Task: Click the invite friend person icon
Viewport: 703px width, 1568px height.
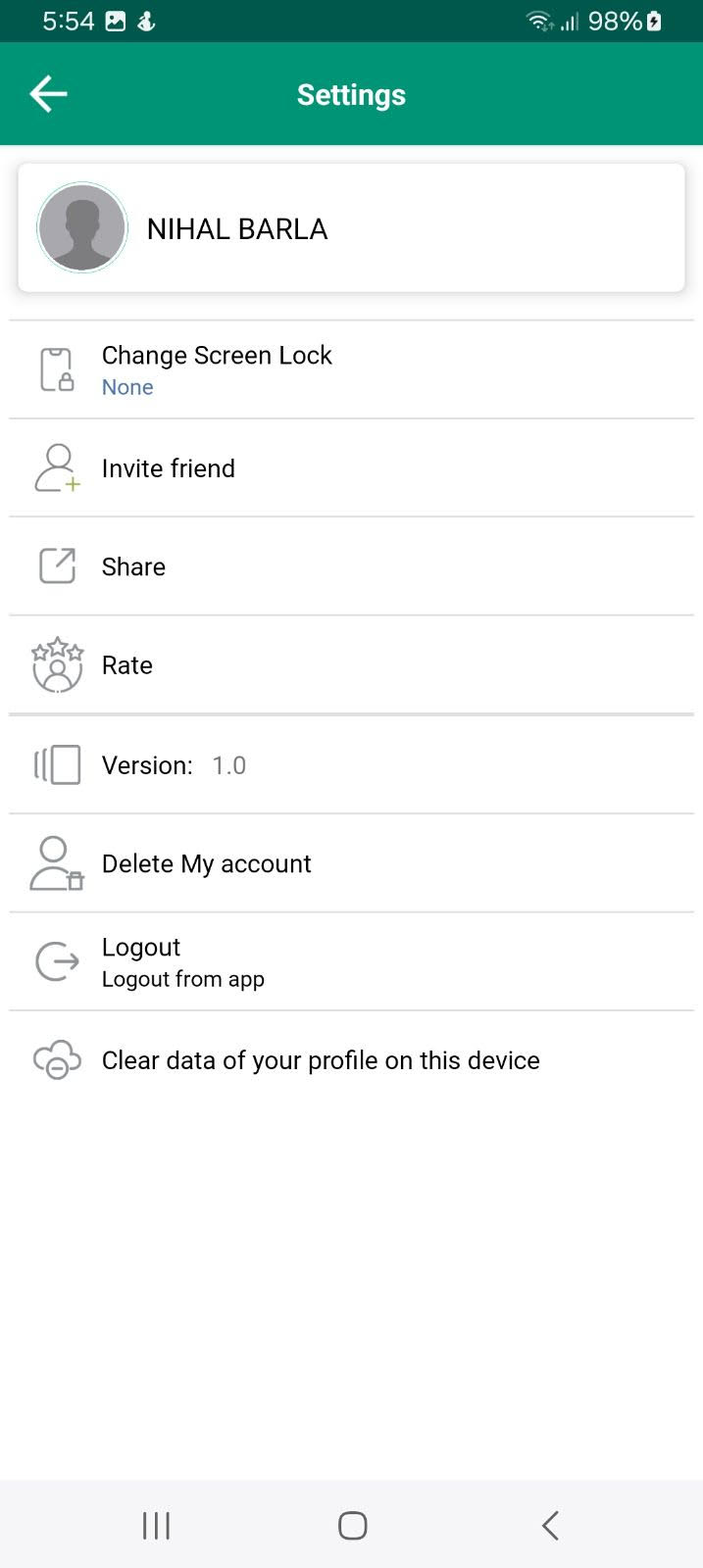Action: [x=57, y=468]
